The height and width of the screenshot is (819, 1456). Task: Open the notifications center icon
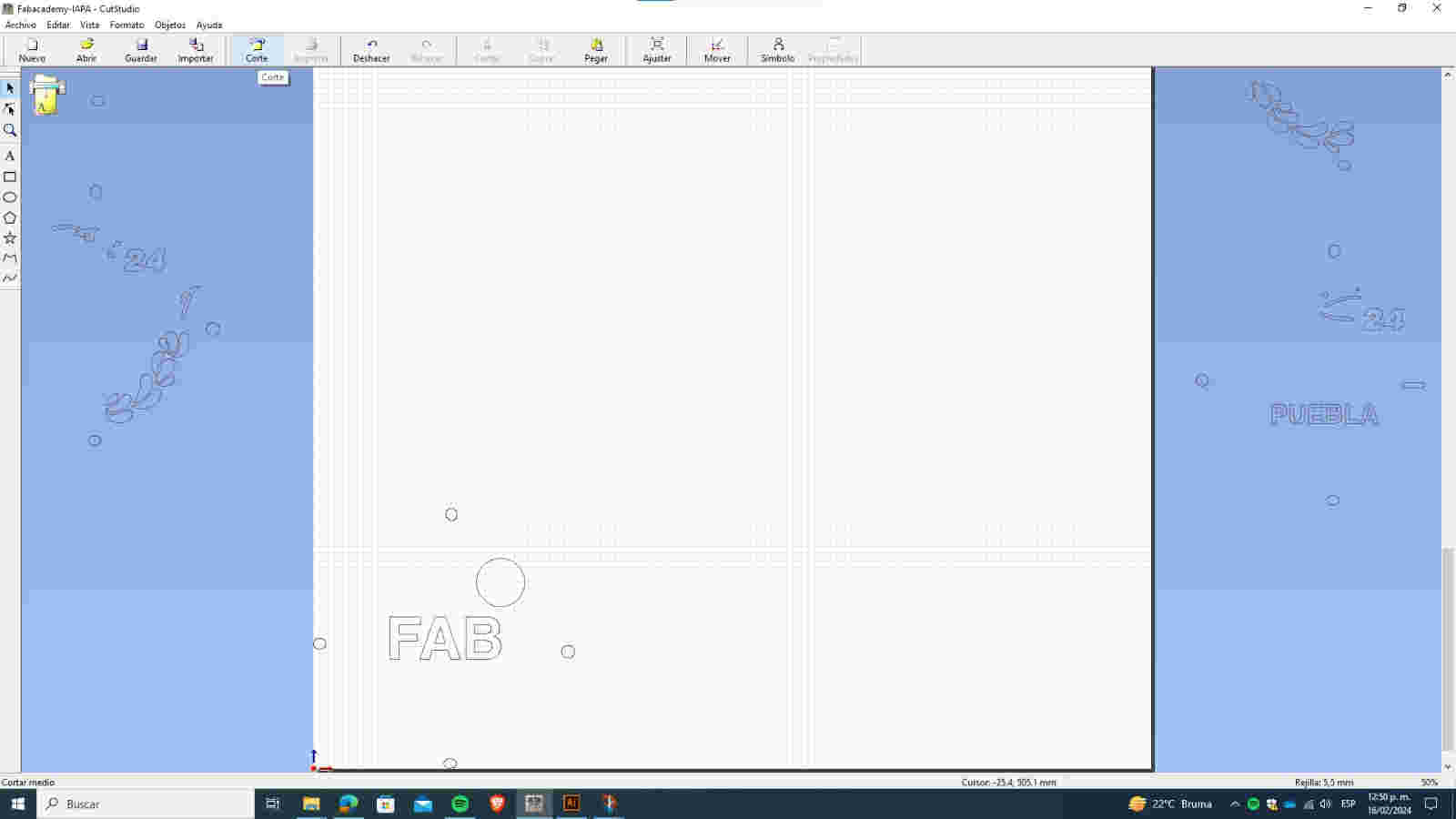[1431, 804]
